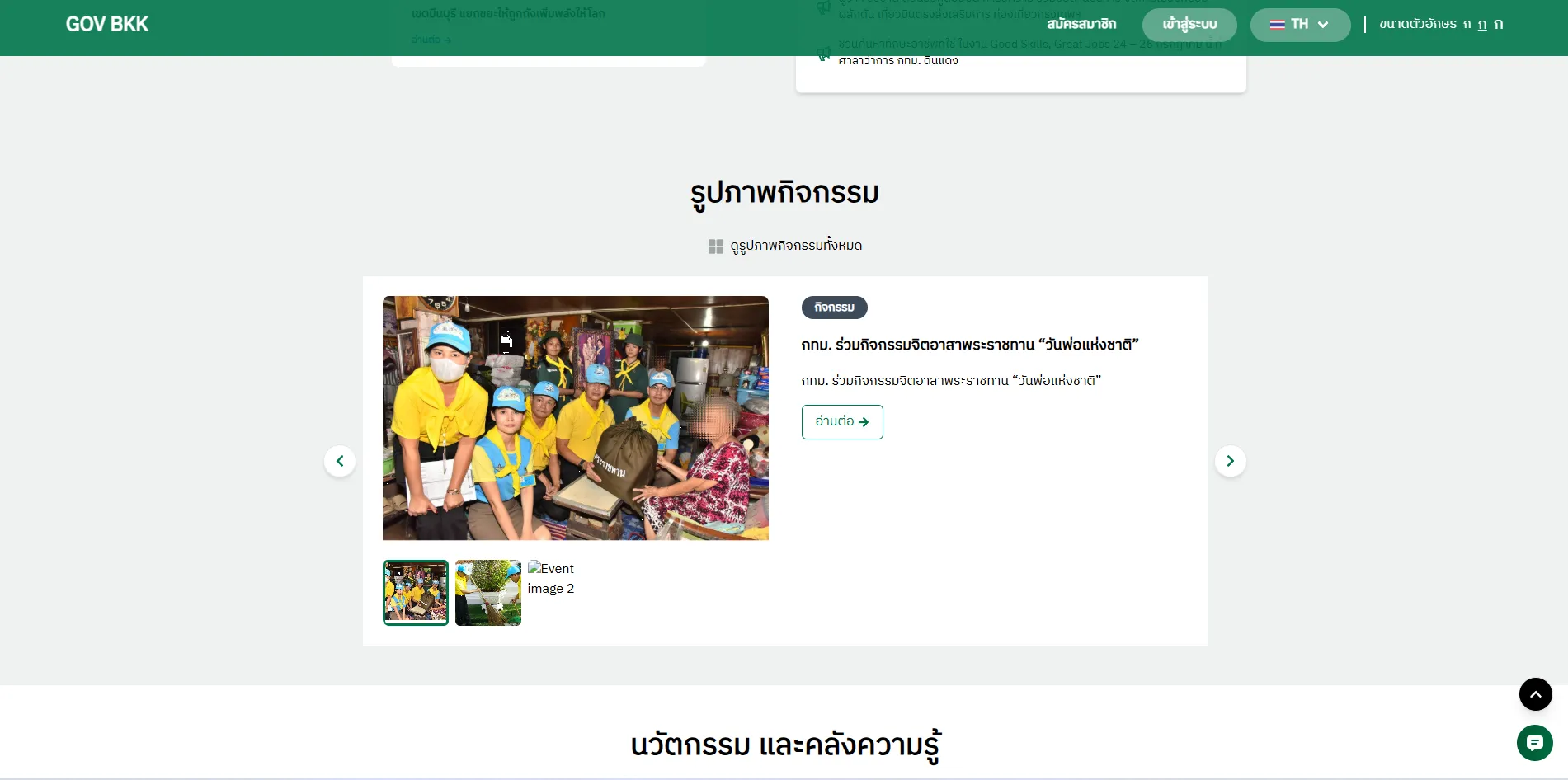
Task: Click the อ่านต่อ button in activity card
Action: pyautogui.click(x=842, y=422)
